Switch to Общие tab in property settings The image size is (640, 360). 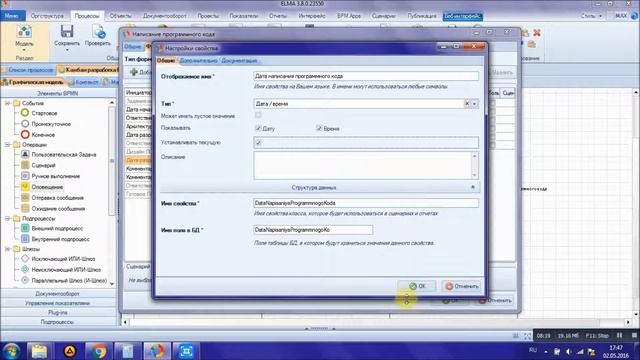[166, 60]
